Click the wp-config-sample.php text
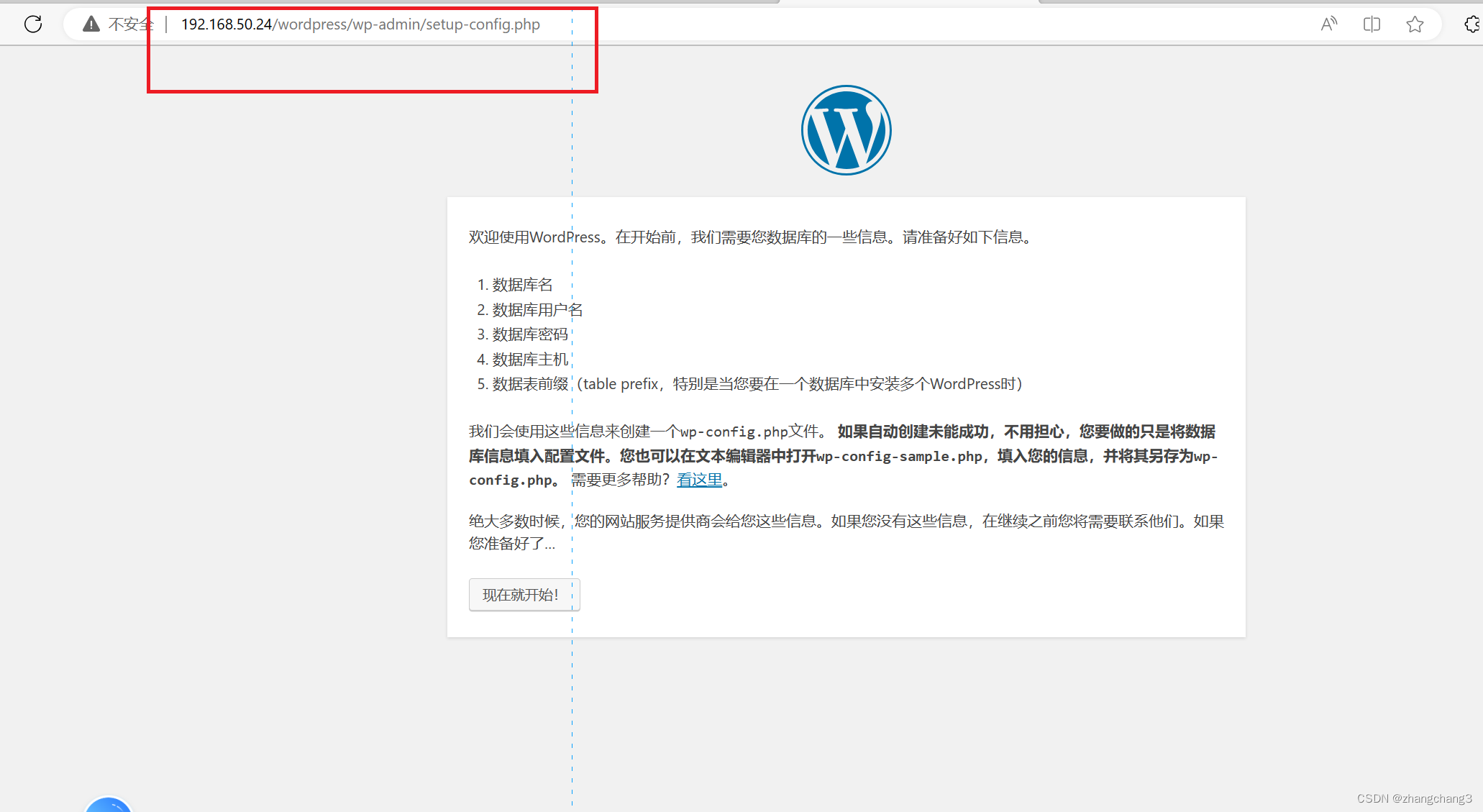Image resolution: width=1483 pixels, height=812 pixels. pyautogui.click(x=899, y=457)
